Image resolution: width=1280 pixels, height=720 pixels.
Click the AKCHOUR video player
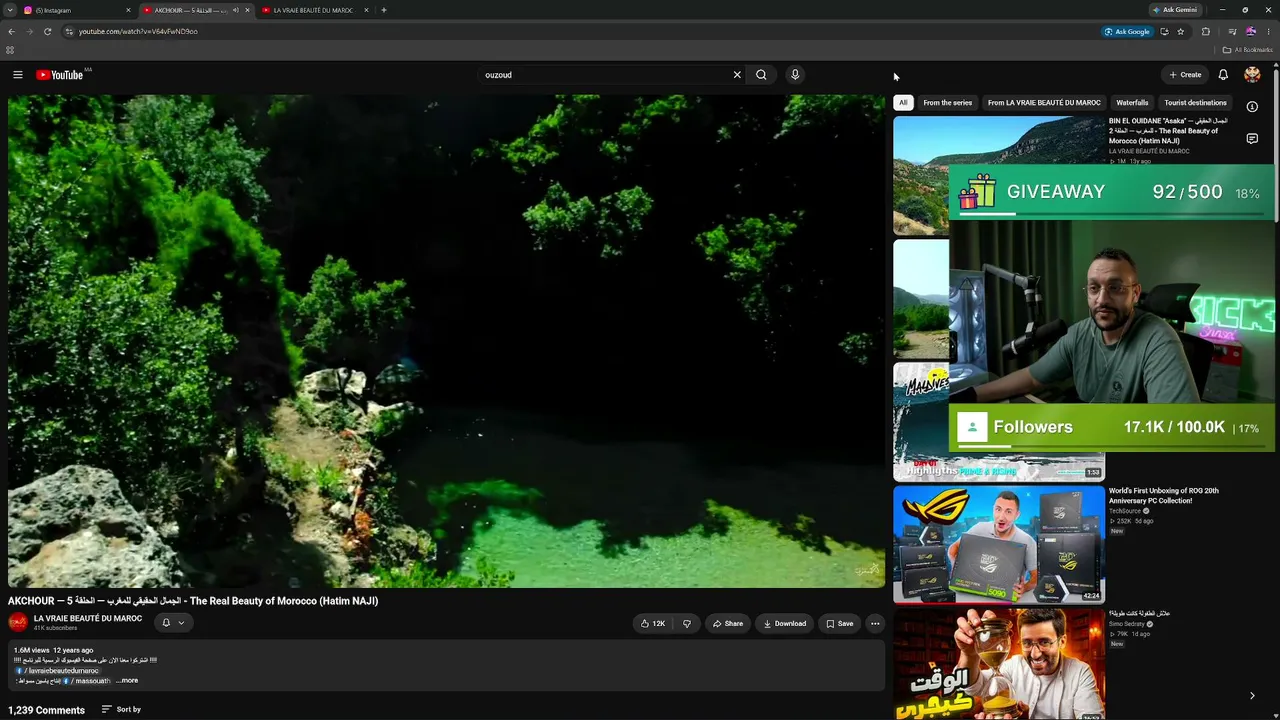click(x=446, y=341)
